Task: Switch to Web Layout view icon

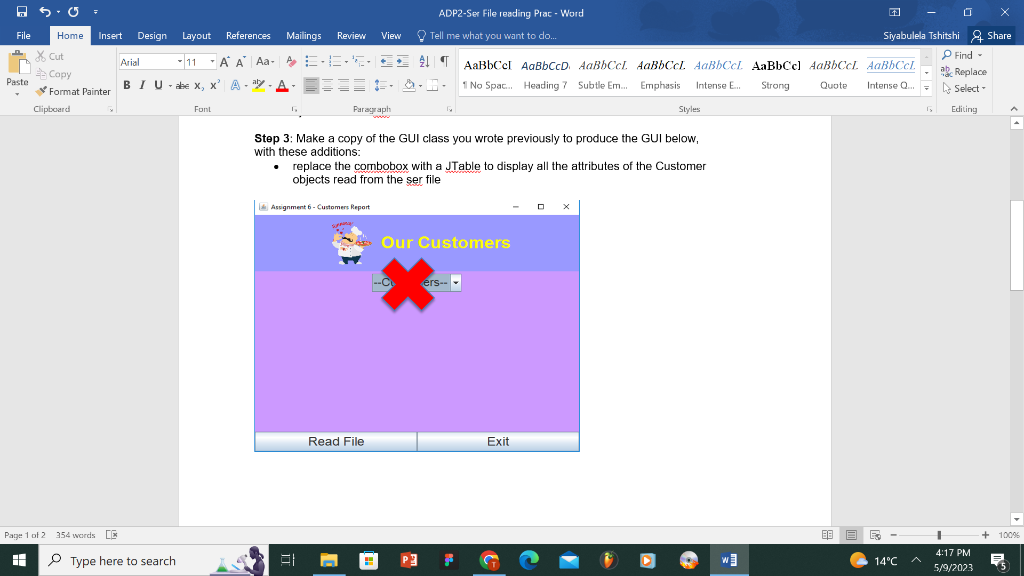Action: [875, 535]
